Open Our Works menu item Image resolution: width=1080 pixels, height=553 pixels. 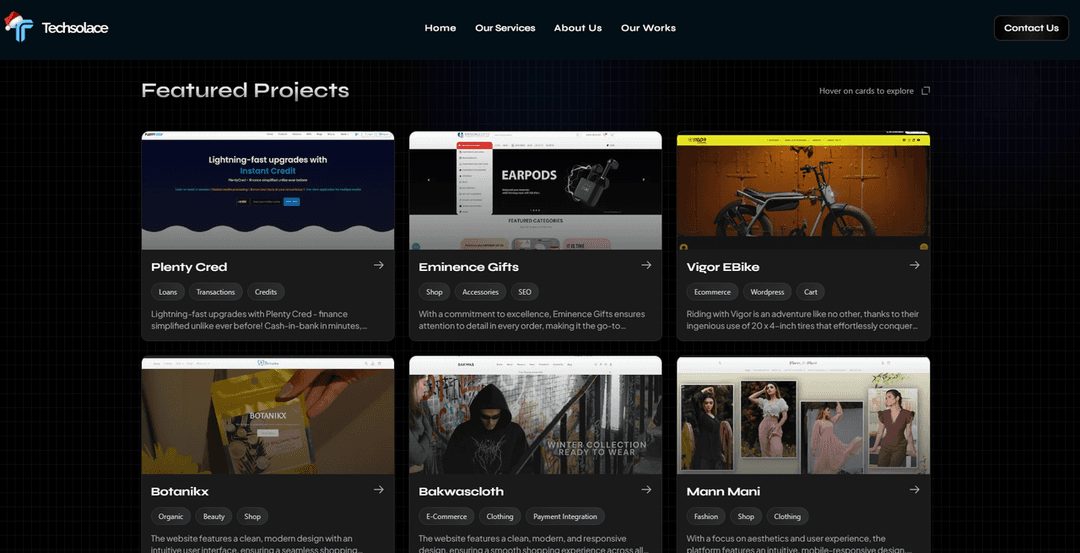point(648,28)
